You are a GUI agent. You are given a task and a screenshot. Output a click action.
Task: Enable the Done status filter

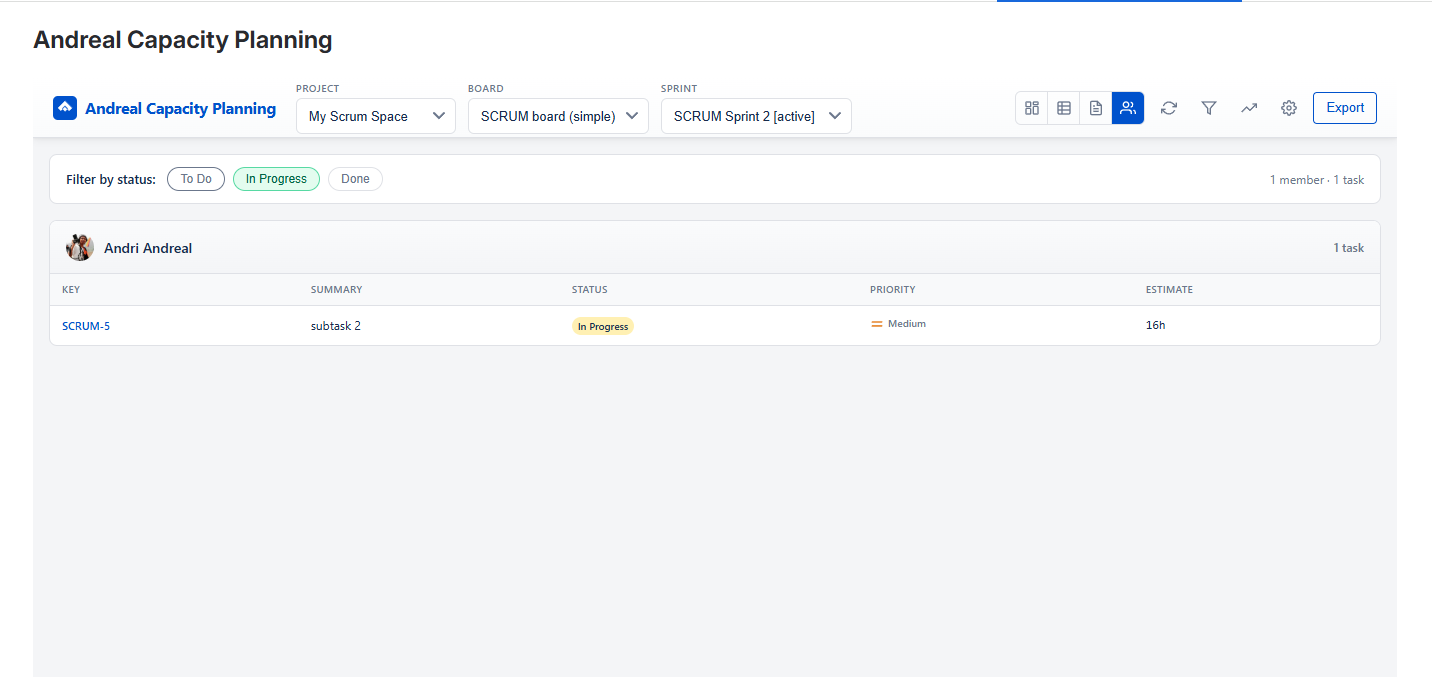coord(355,178)
